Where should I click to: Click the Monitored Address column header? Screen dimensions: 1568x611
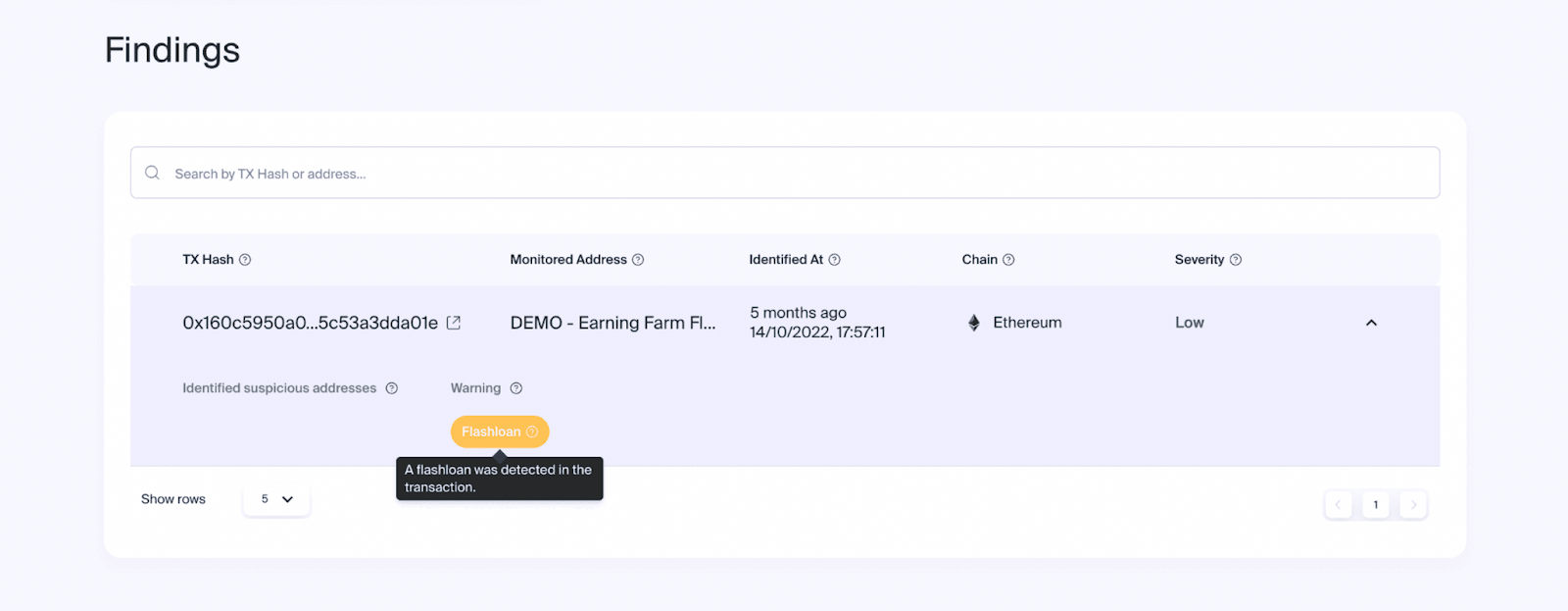coord(568,260)
